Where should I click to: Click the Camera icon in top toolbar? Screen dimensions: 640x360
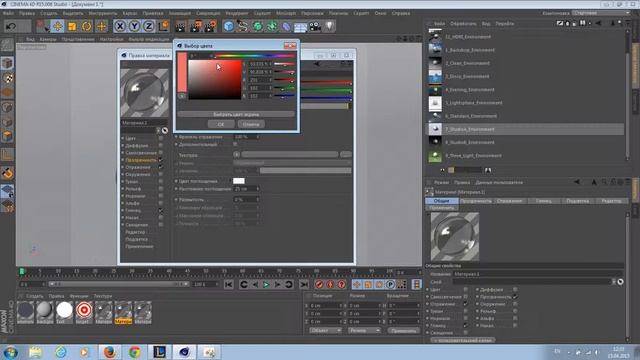pyautogui.click(x=315, y=27)
